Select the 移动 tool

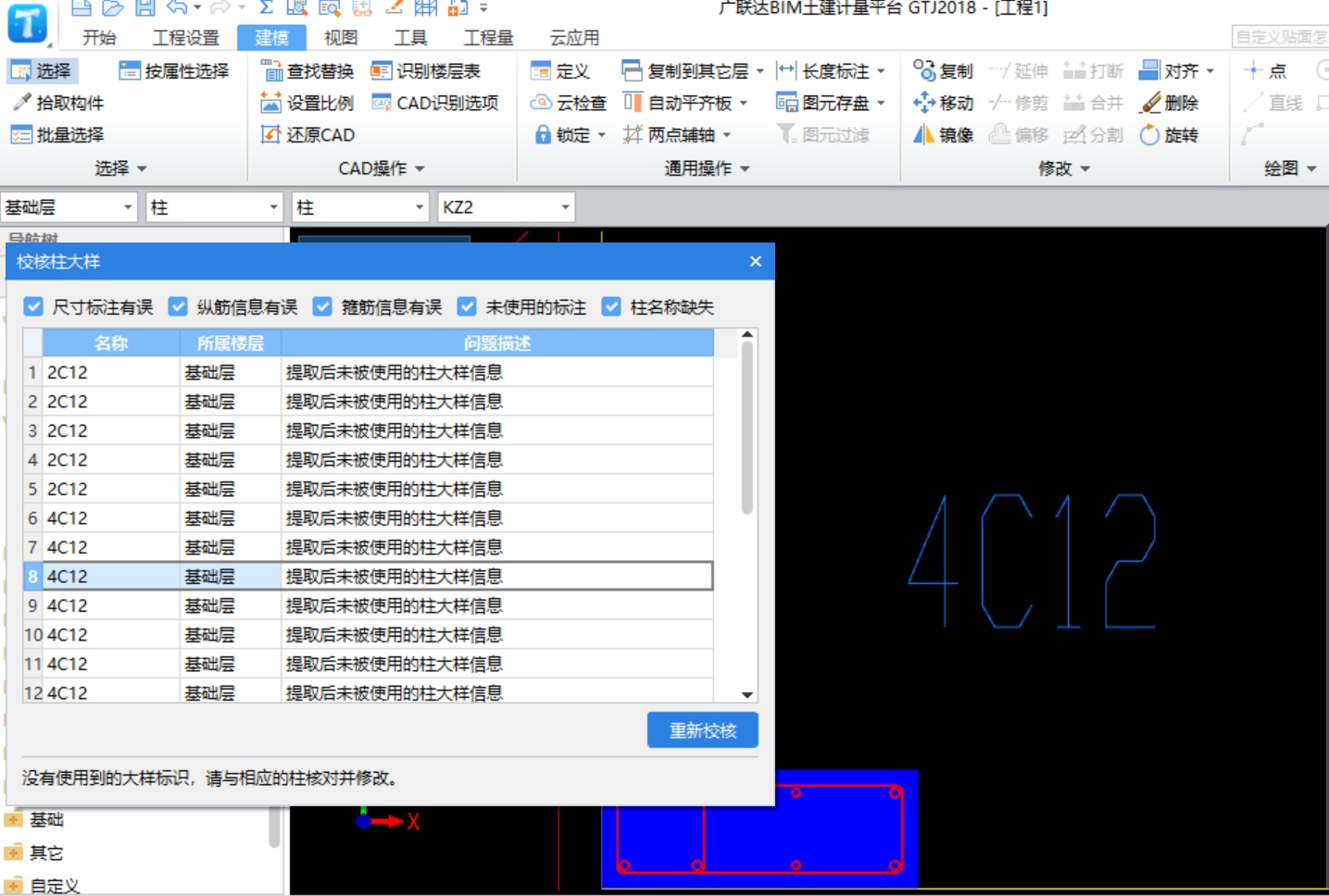[943, 103]
